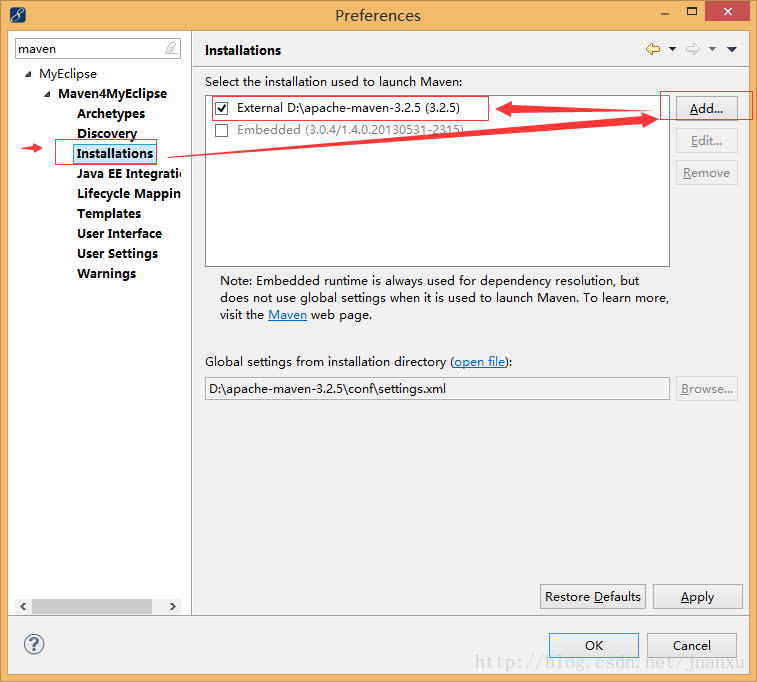Click Restore Defaults button
Image resolution: width=757 pixels, height=682 pixels.
592,597
